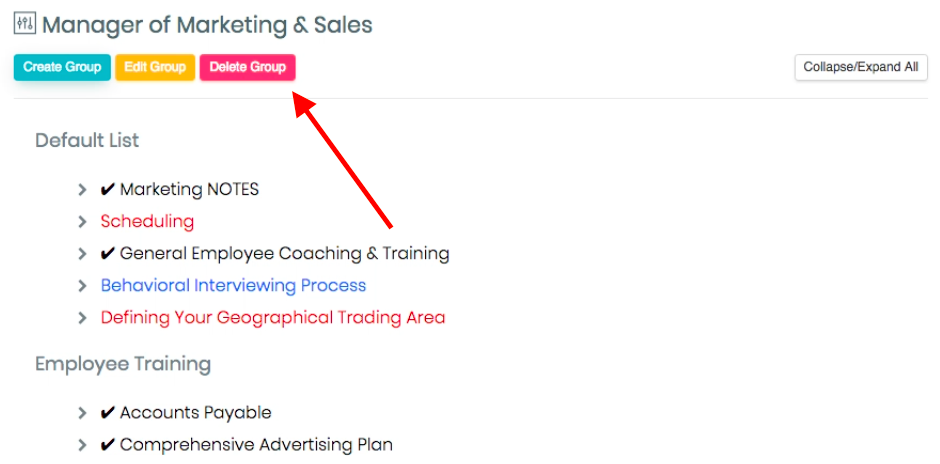This screenshot has width=940, height=464.
Task: Expand Defining Your Geographical Trading Area chevron
Action: point(83,318)
